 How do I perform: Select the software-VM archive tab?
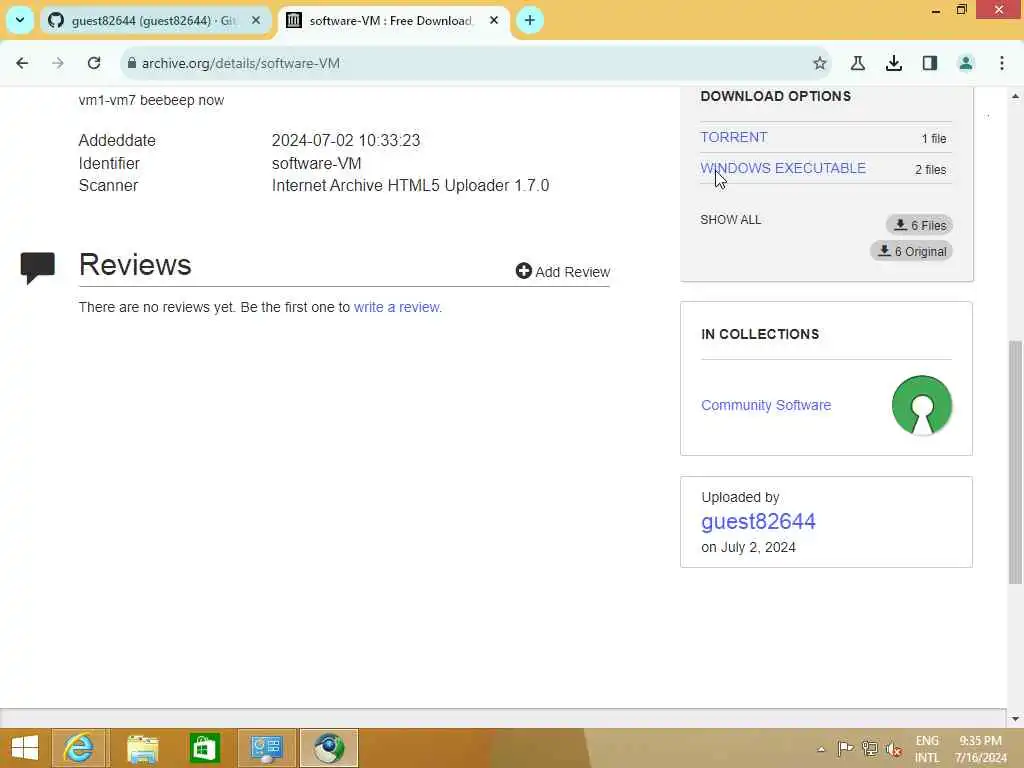pyautogui.click(x=393, y=20)
